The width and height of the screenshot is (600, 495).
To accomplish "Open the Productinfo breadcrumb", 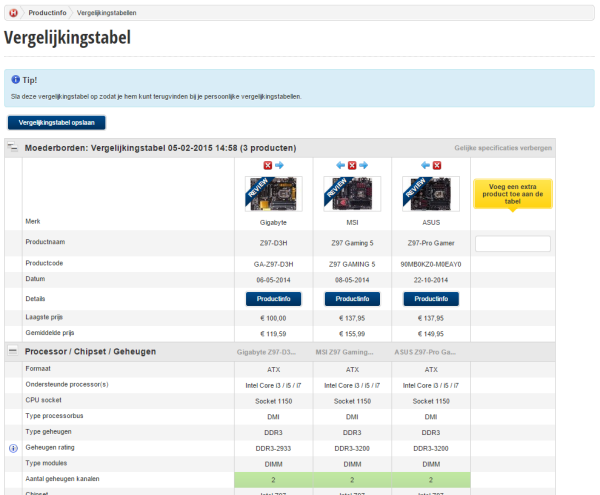I will (47, 13).
